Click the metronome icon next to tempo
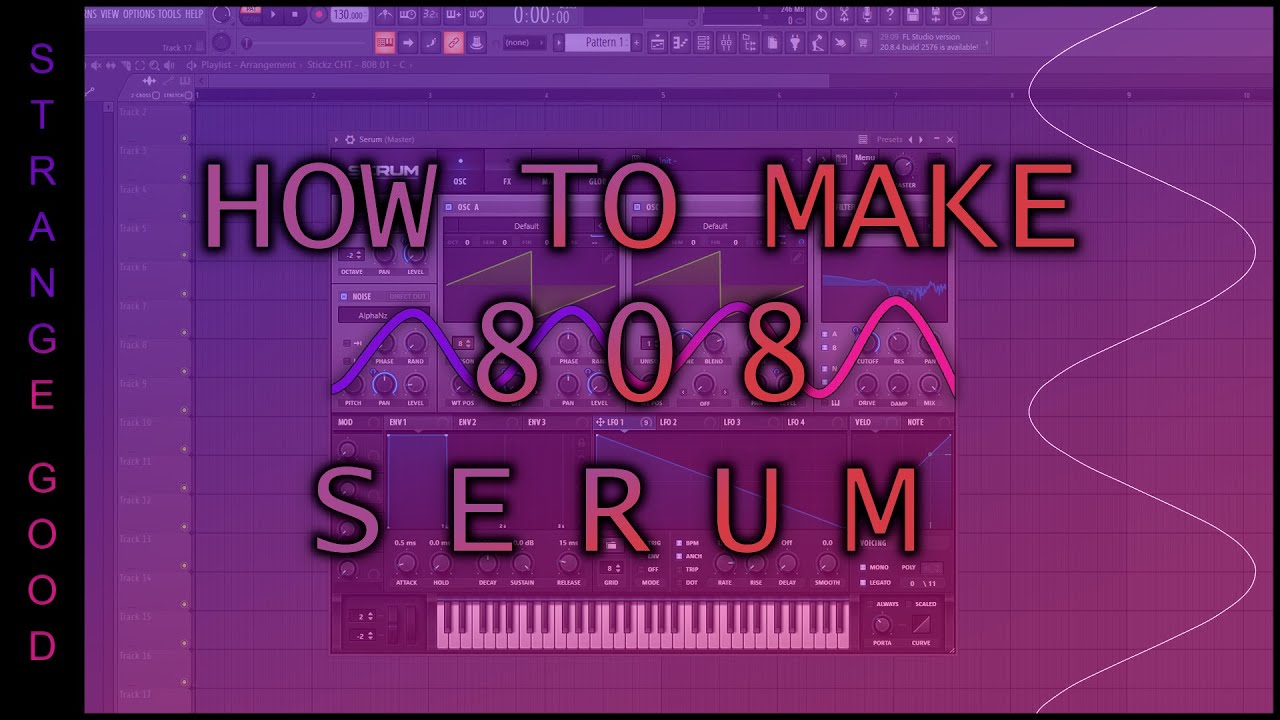The image size is (1280, 720). pos(385,14)
